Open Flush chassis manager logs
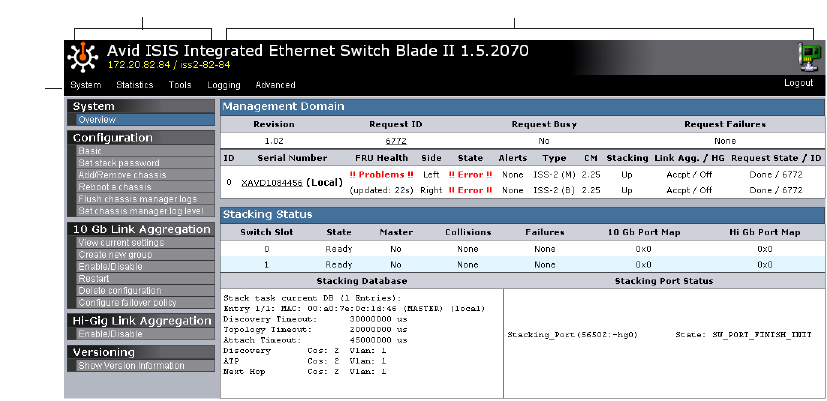The image size is (827, 401). pos(145,199)
